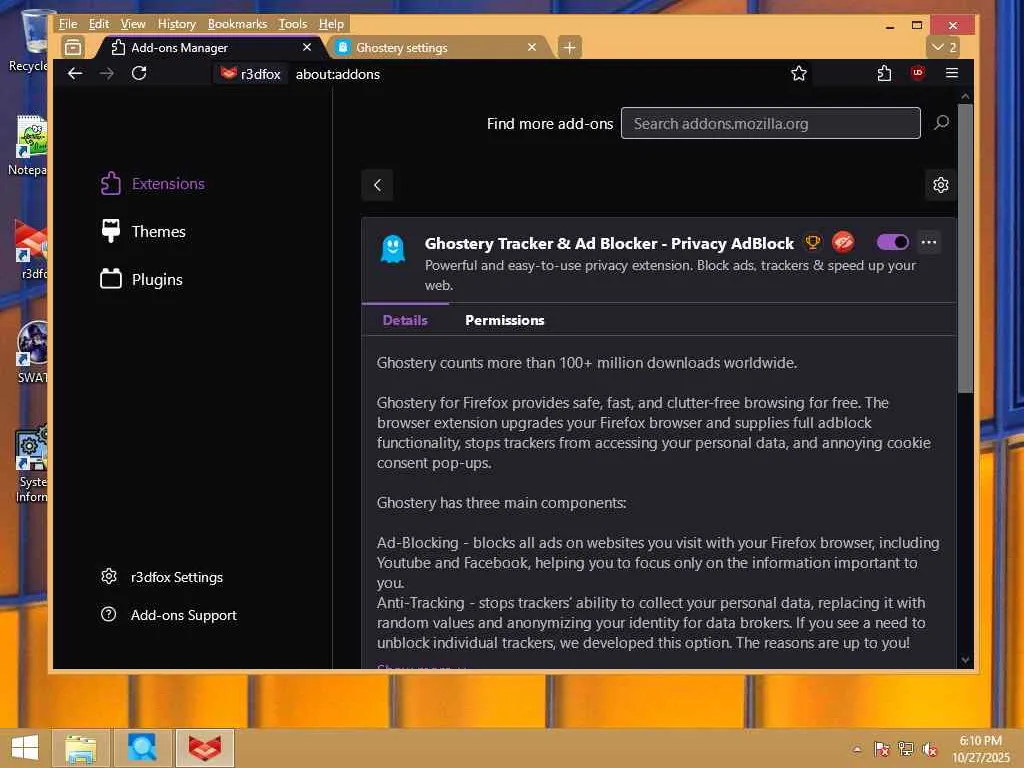Open r3dfox Settings link
This screenshot has width=1024, height=768.
point(162,577)
